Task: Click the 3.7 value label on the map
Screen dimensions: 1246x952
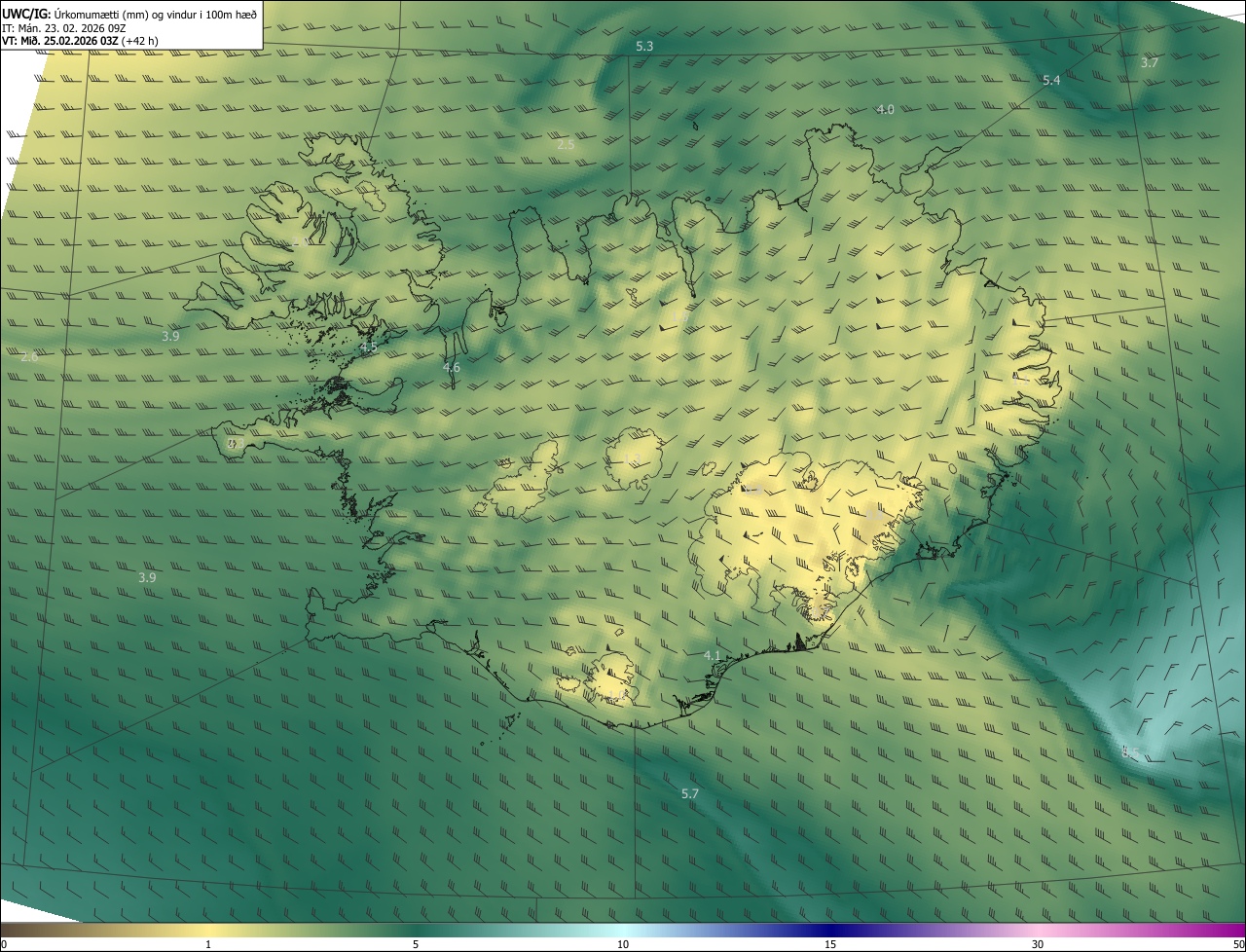Action: [1150, 62]
